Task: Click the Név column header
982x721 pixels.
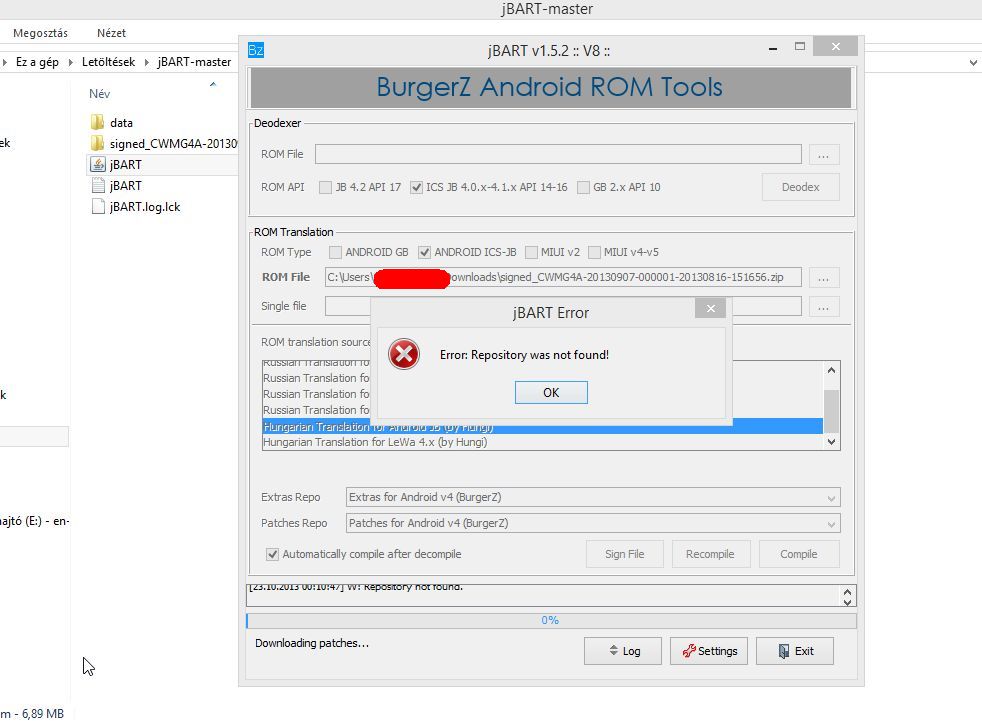Action: pos(100,94)
